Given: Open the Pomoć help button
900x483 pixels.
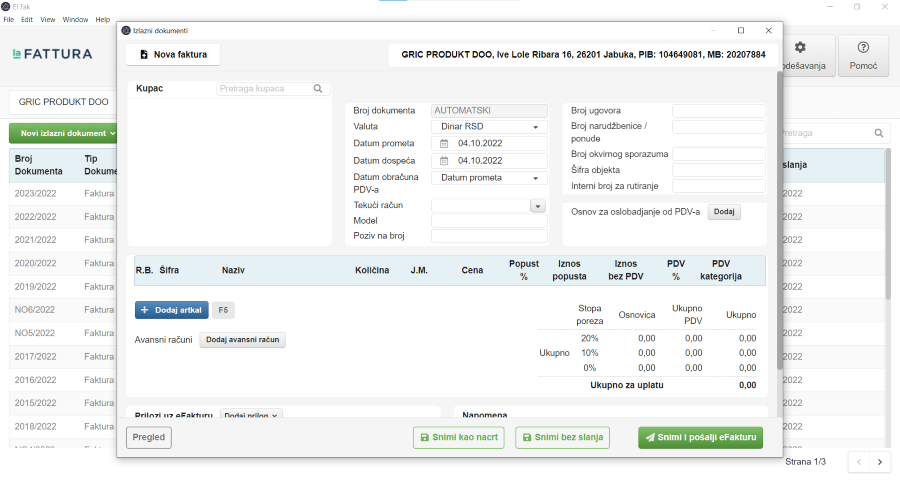Looking at the screenshot, I should 863,56.
